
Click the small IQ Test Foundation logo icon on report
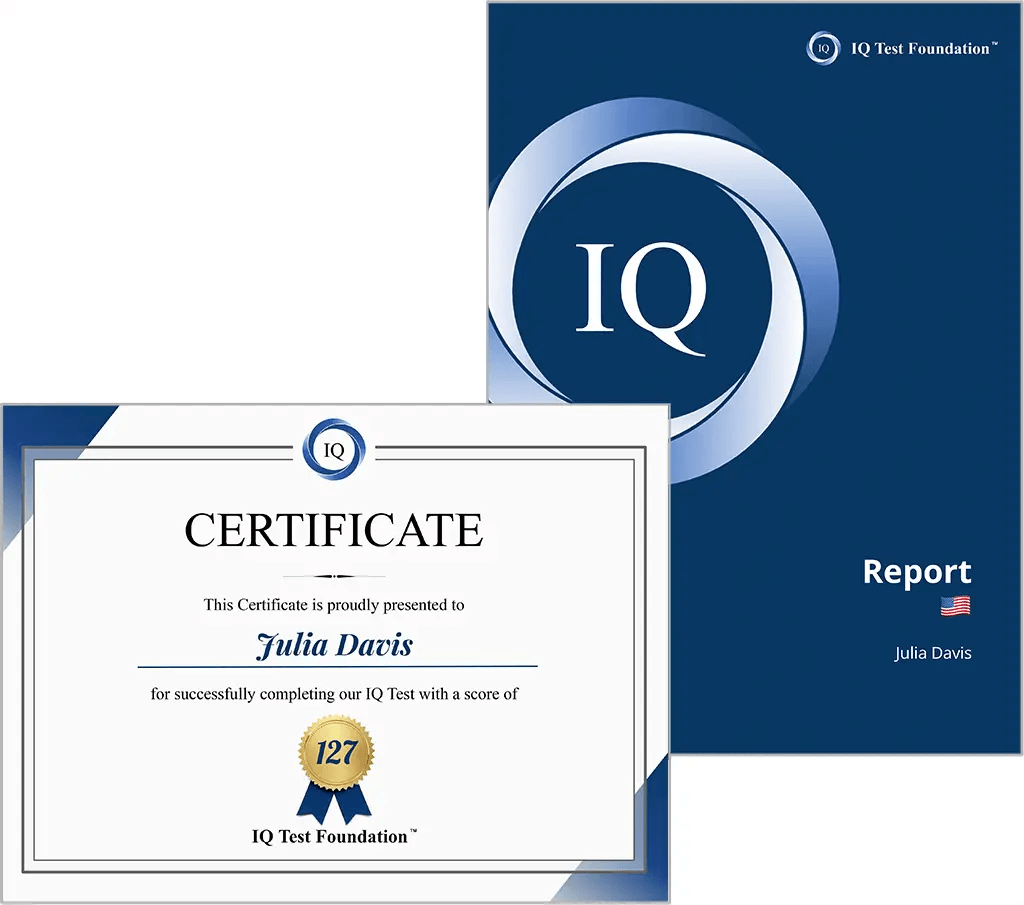823,48
